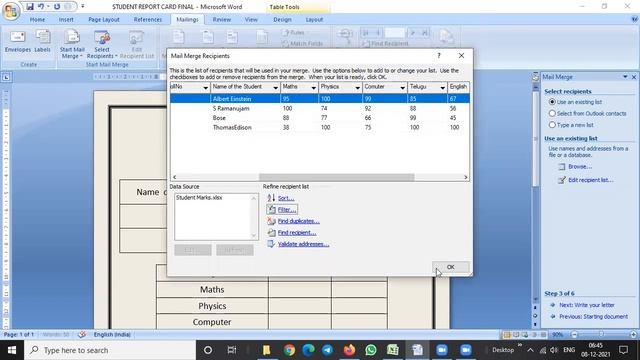Open the Physics column filter dropdown

[358, 87]
